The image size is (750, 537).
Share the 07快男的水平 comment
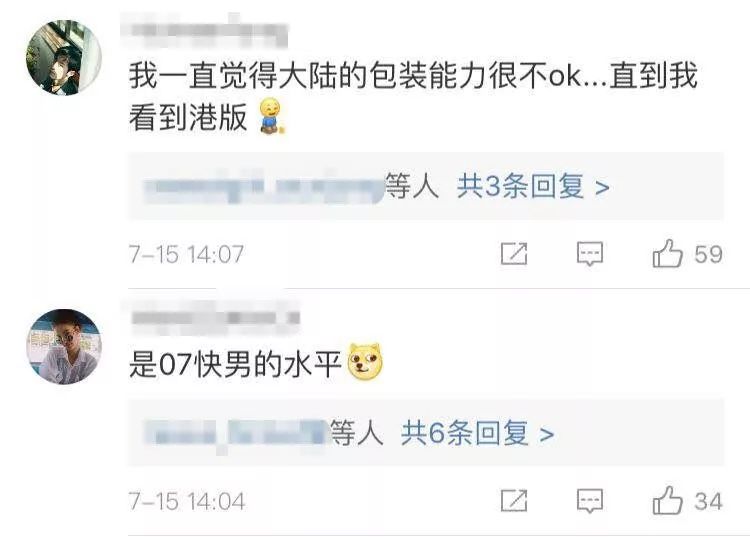pyautogui.click(x=514, y=501)
